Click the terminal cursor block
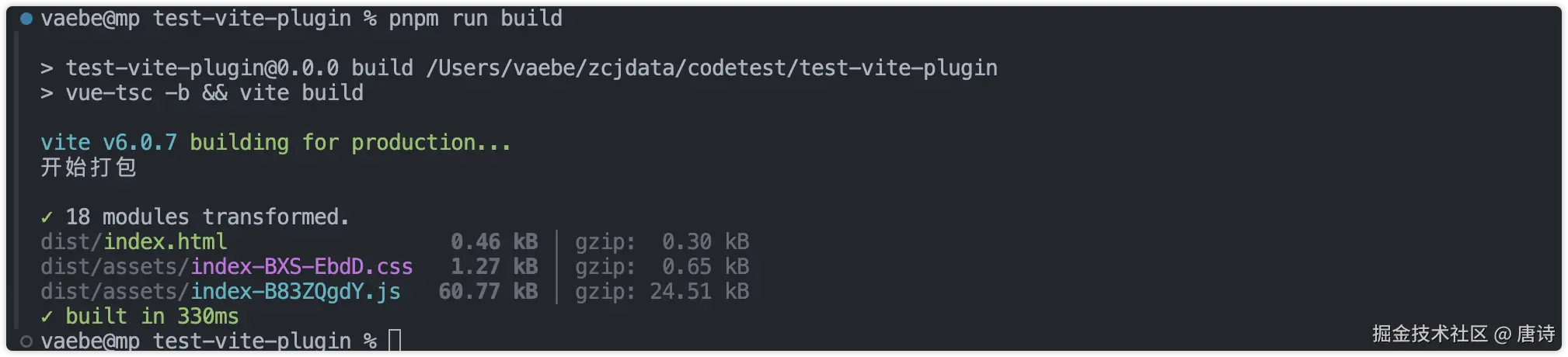 point(395,341)
